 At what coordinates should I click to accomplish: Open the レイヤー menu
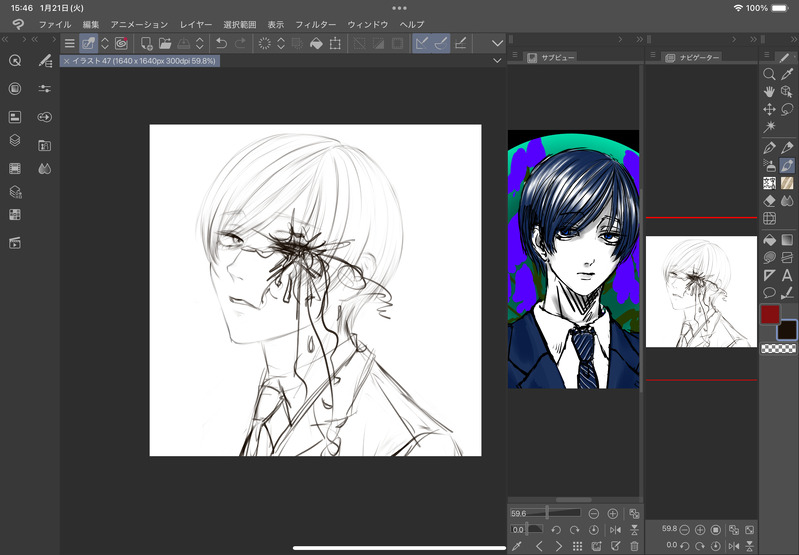(196, 24)
